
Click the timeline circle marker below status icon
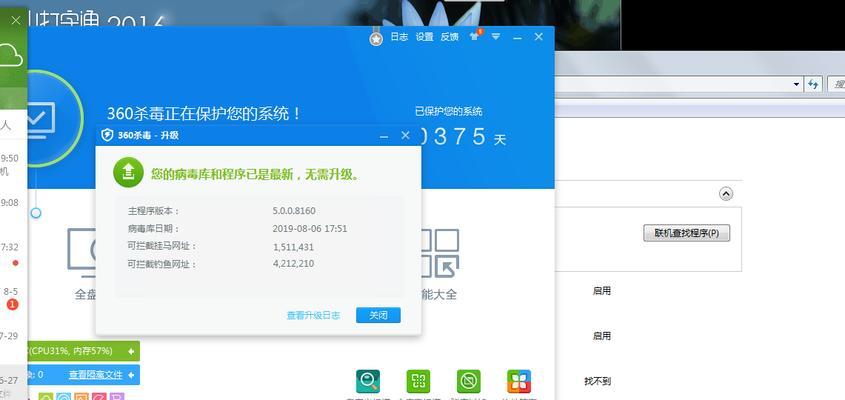click(x=36, y=213)
